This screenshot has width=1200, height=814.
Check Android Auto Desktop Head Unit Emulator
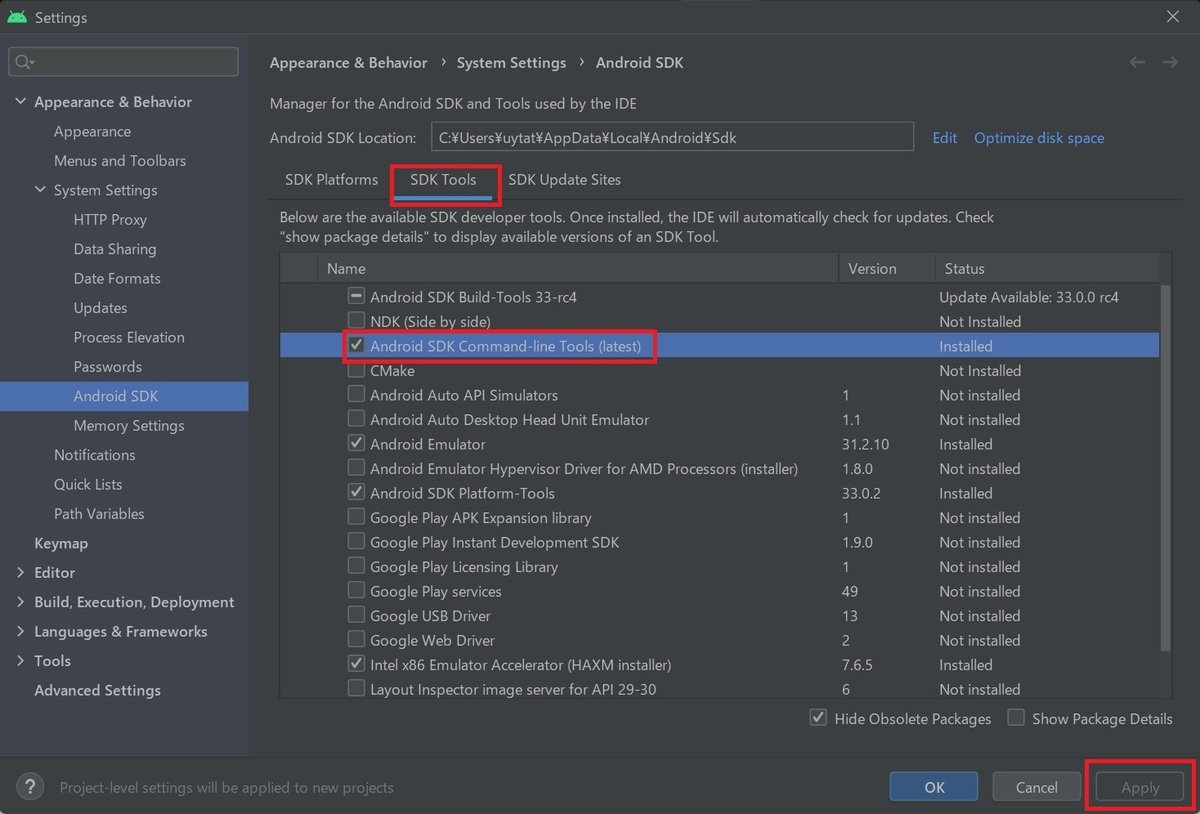[356, 419]
